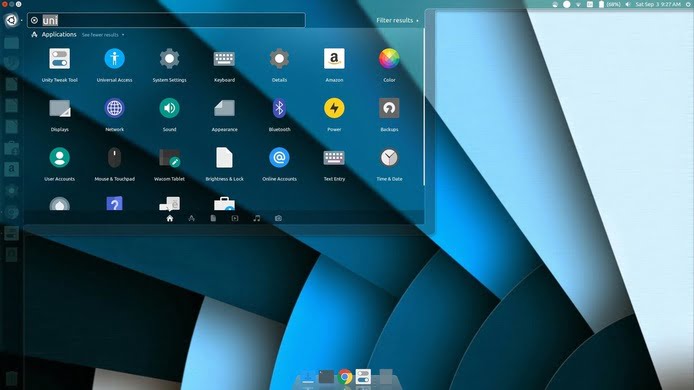Screen dimensions: 694x390
Task: Open the battery indicator showing 68%
Action: pos(609,4)
